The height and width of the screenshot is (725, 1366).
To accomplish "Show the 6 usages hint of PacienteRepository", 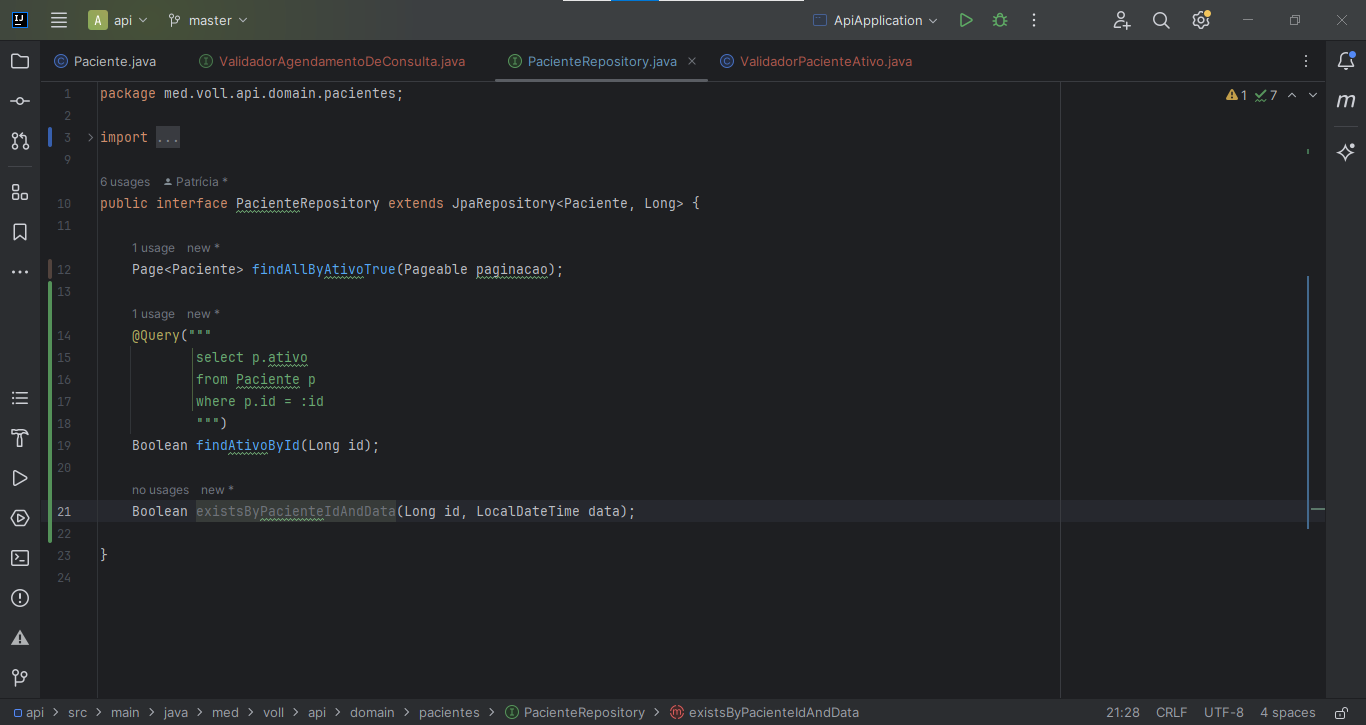I will (x=125, y=182).
